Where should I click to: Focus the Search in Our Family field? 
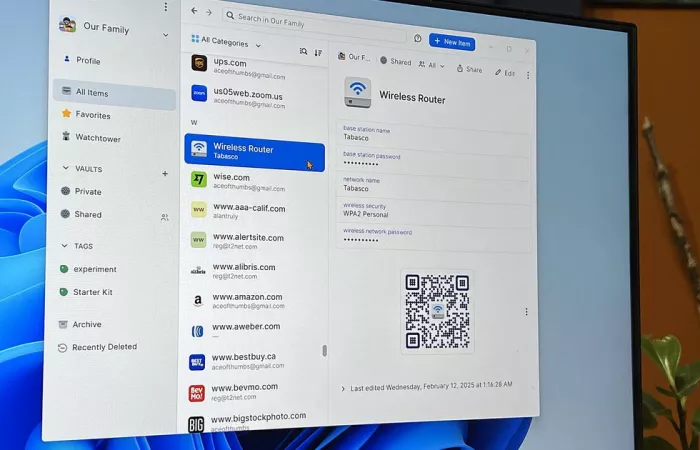pos(314,25)
